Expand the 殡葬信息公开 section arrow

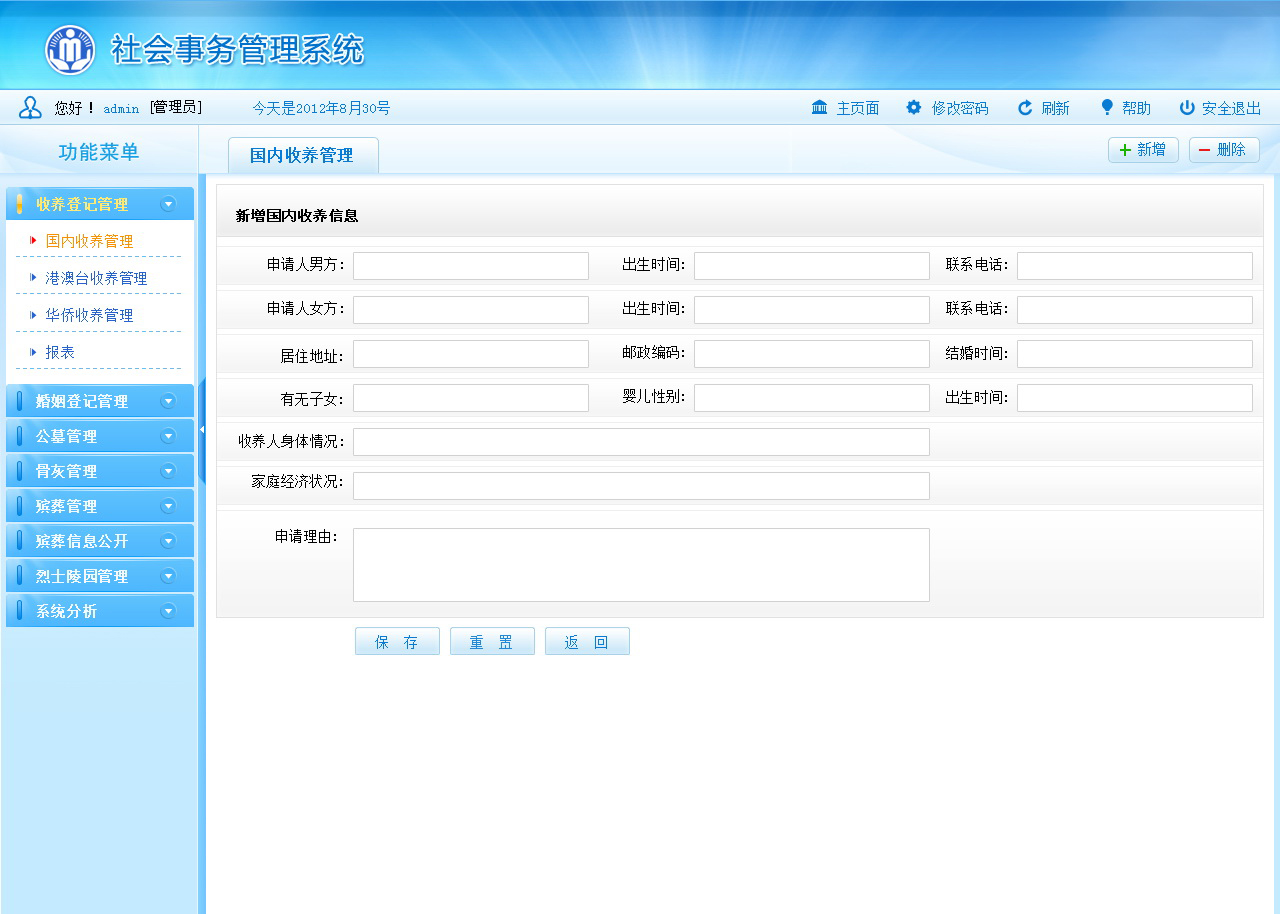(x=168, y=541)
